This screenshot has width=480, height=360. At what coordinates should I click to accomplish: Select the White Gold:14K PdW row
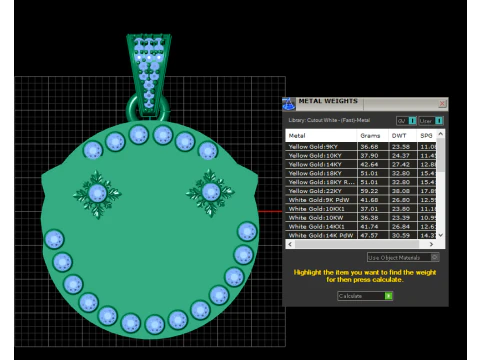(x=361, y=235)
